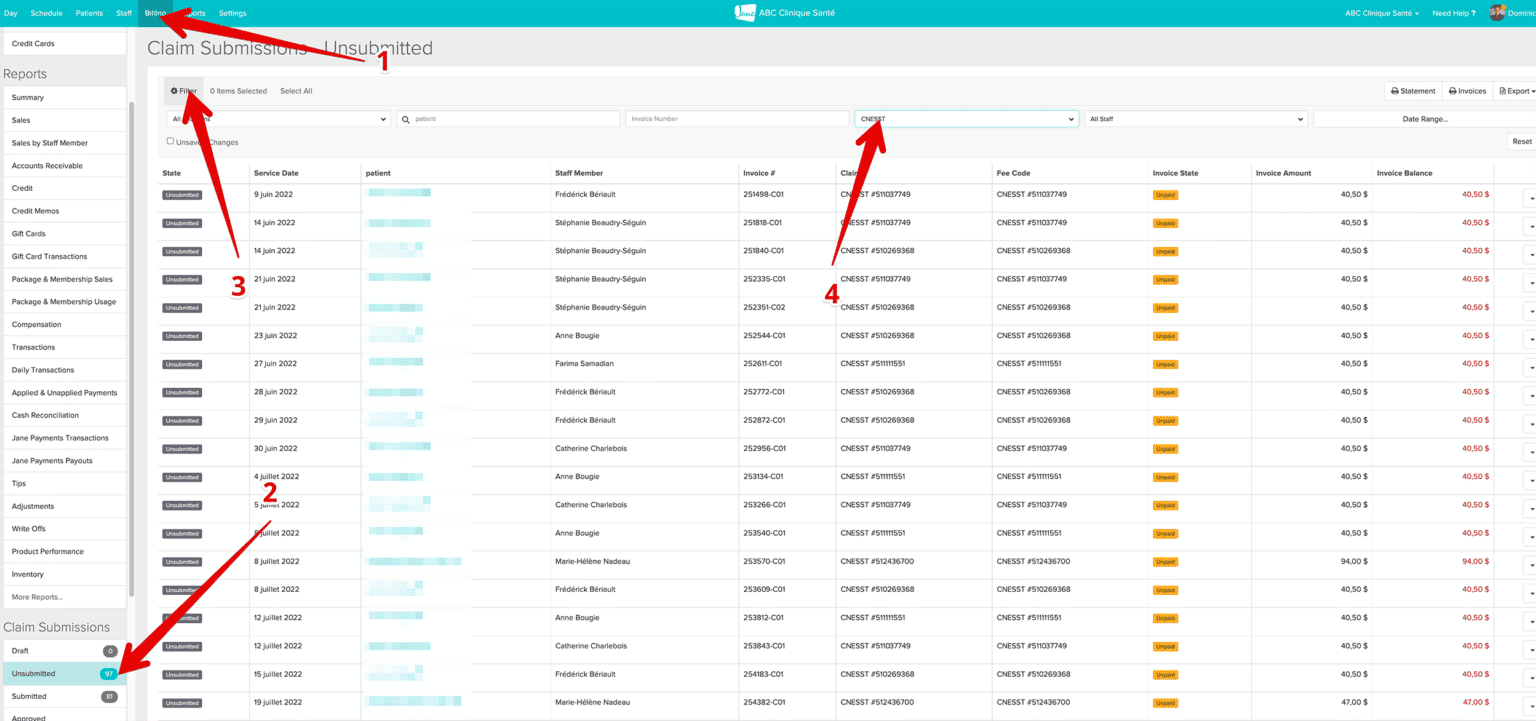Click the Draft count badge showing 0
This screenshot has height=721, width=1536.
110,651
